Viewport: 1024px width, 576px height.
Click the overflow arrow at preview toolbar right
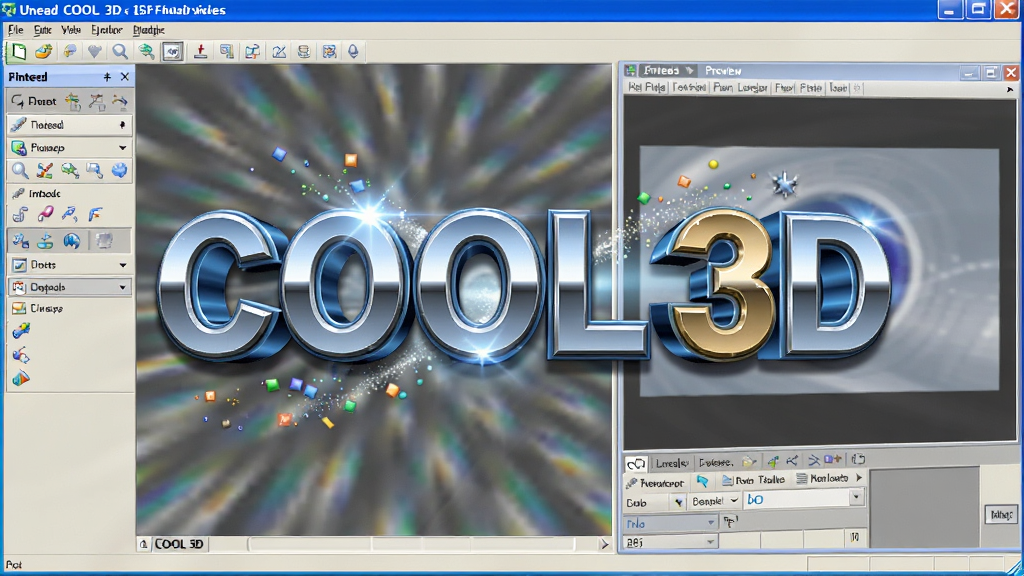pyautogui.click(x=1010, y=89)
